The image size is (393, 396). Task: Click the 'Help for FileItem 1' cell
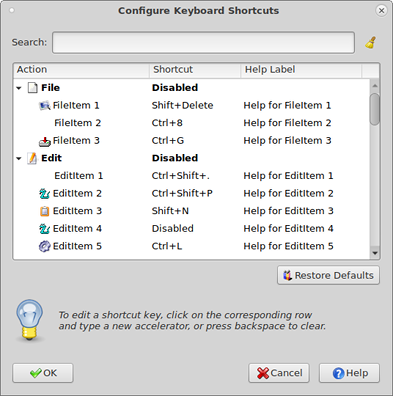[287, 106]
